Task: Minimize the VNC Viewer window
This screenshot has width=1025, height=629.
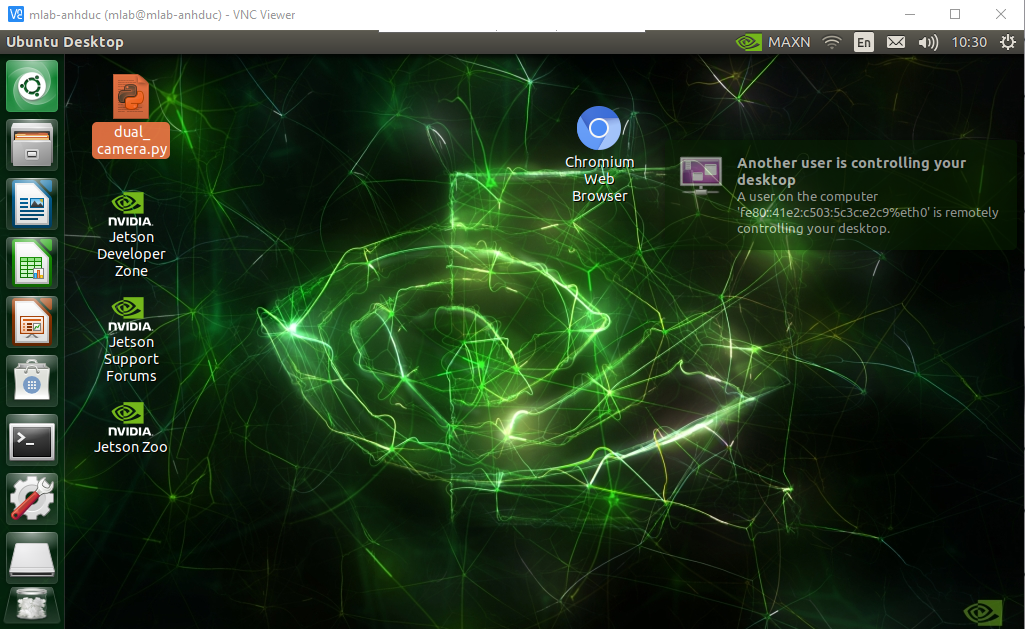Action: click(910, 14)
